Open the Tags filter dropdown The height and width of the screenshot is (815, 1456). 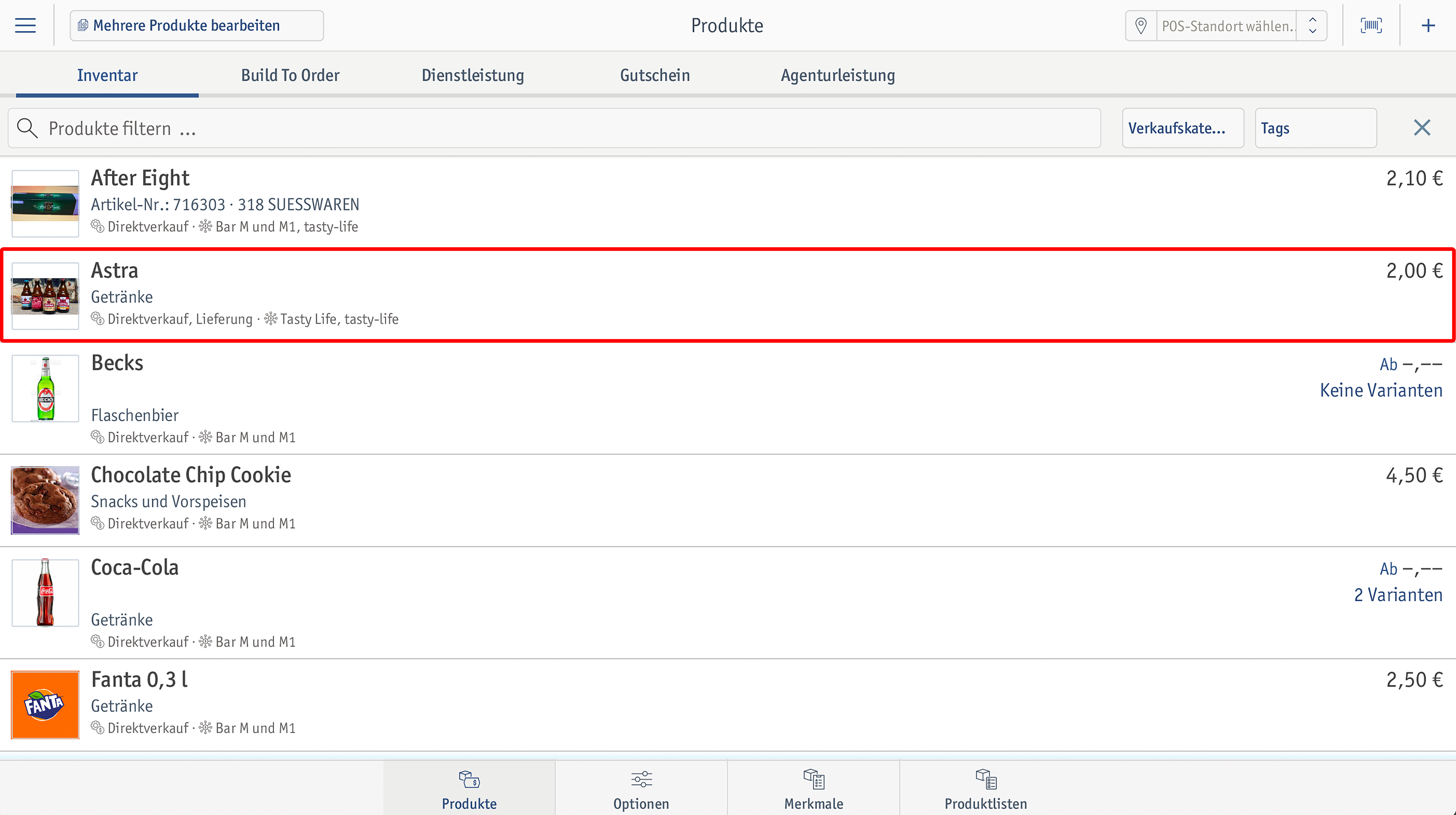pos(1315,128)
